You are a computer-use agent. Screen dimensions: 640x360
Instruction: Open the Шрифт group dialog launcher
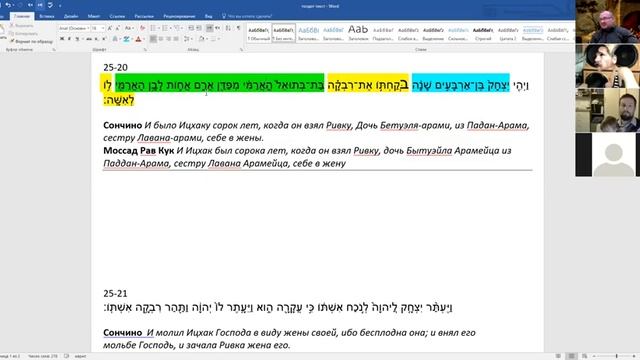click(x=145, y=50)
